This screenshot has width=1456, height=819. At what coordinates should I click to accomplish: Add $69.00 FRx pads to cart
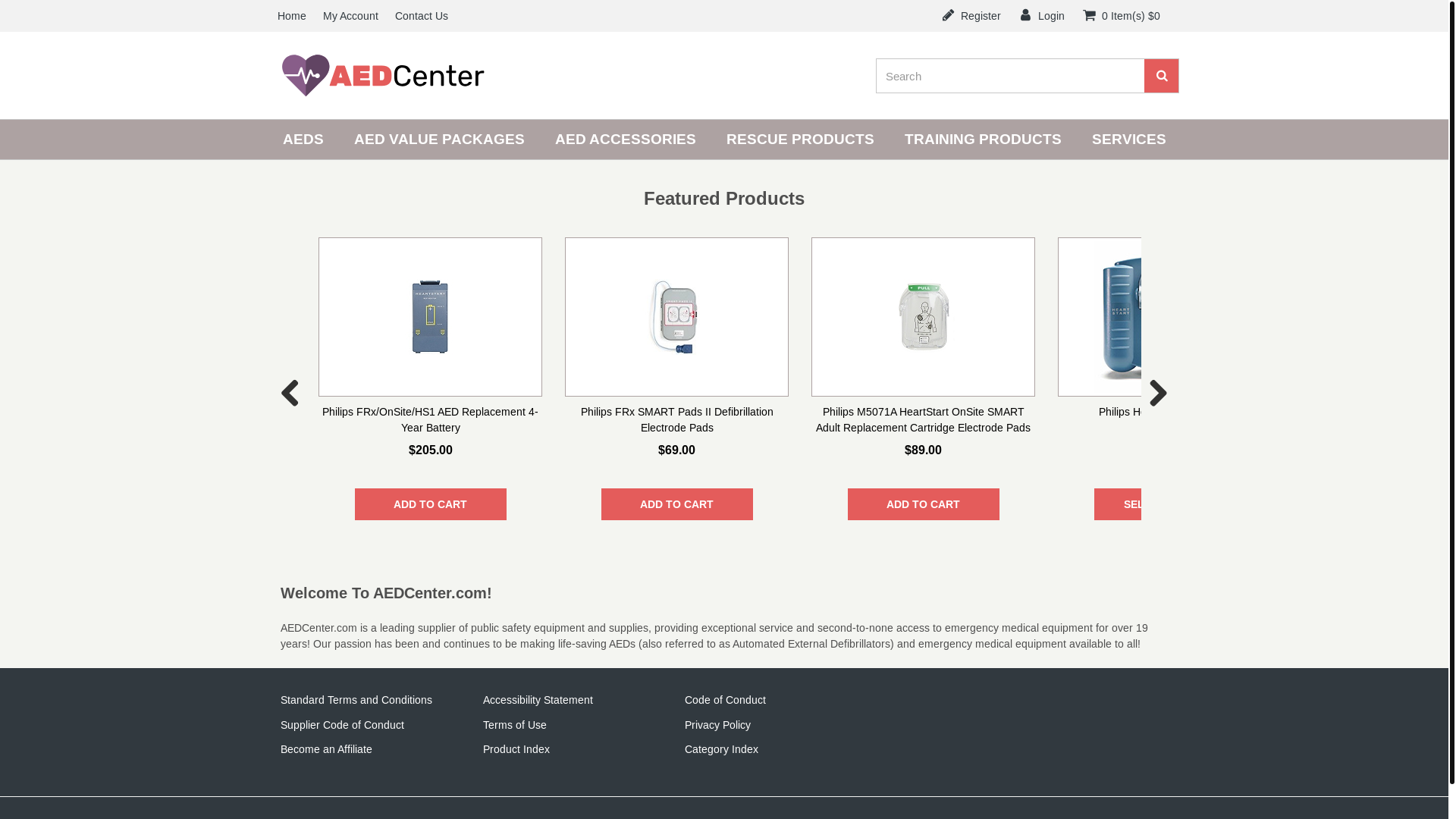click(676, 504)
